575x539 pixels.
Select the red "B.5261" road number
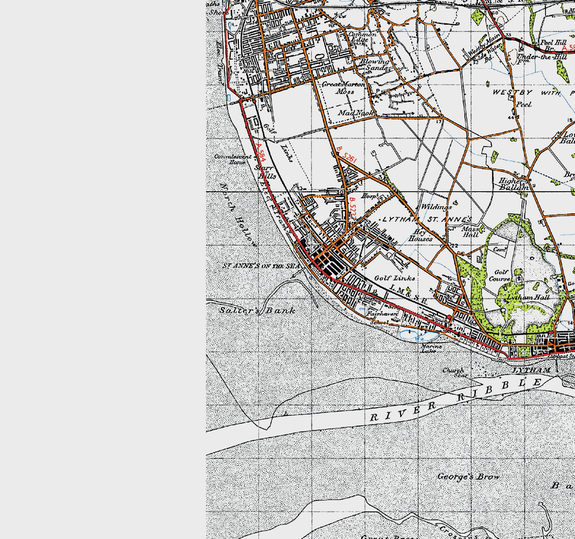coord(347,154)
